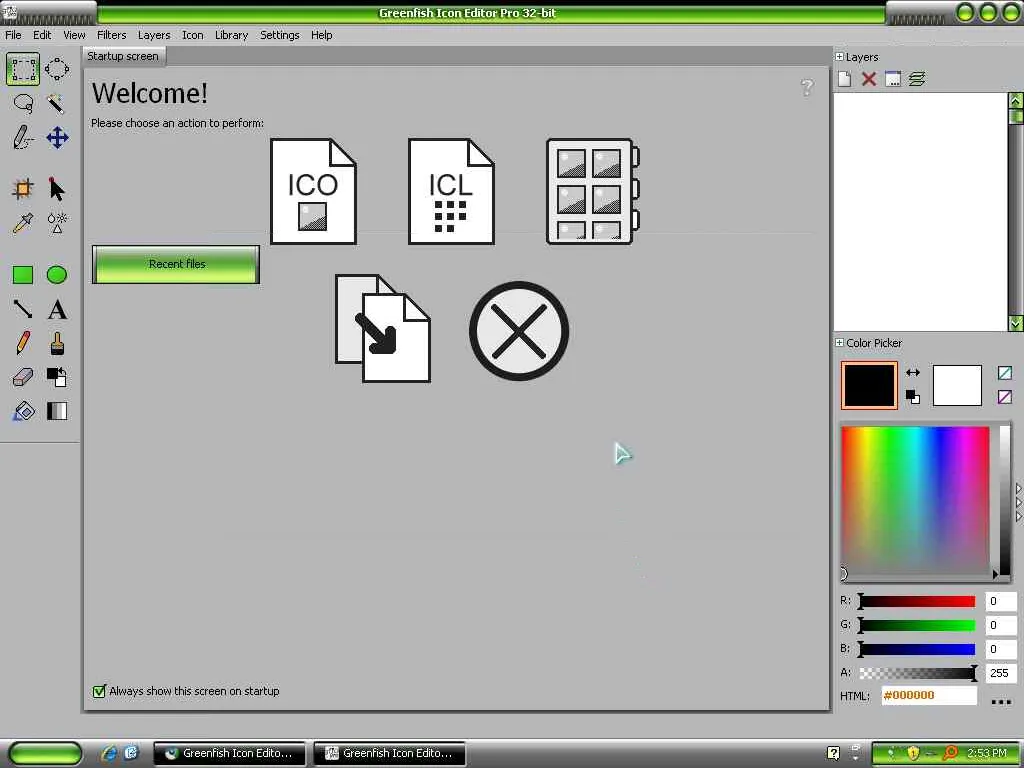Open the Layers menu
This screenshot has width=1024, height=768.
[154, 35]
